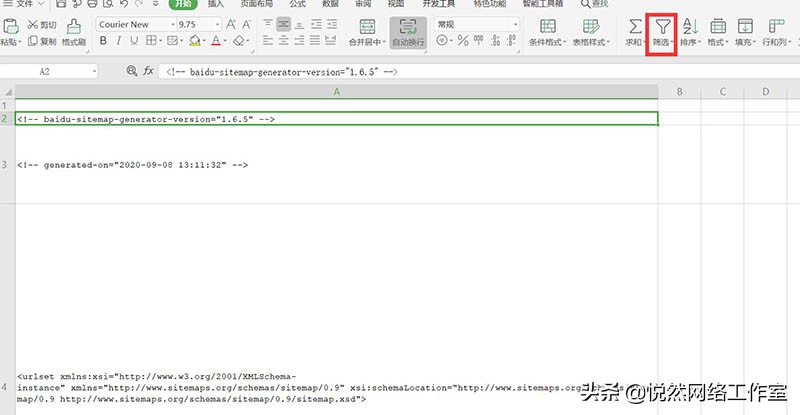This screenshot has width=800, height=415.
Task: Switch to the Page Layout (页面布局) tab
Action: (257, 4)
